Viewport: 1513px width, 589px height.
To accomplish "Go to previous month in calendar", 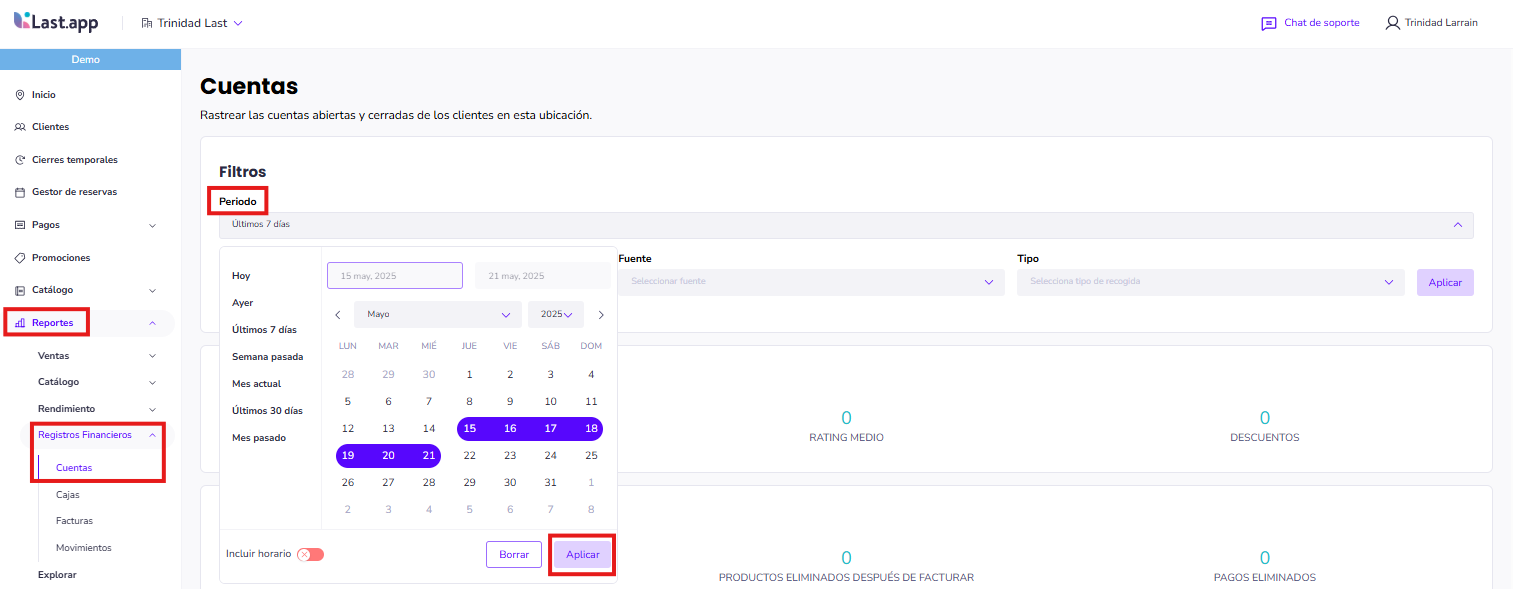I will [x=338, y=315].
